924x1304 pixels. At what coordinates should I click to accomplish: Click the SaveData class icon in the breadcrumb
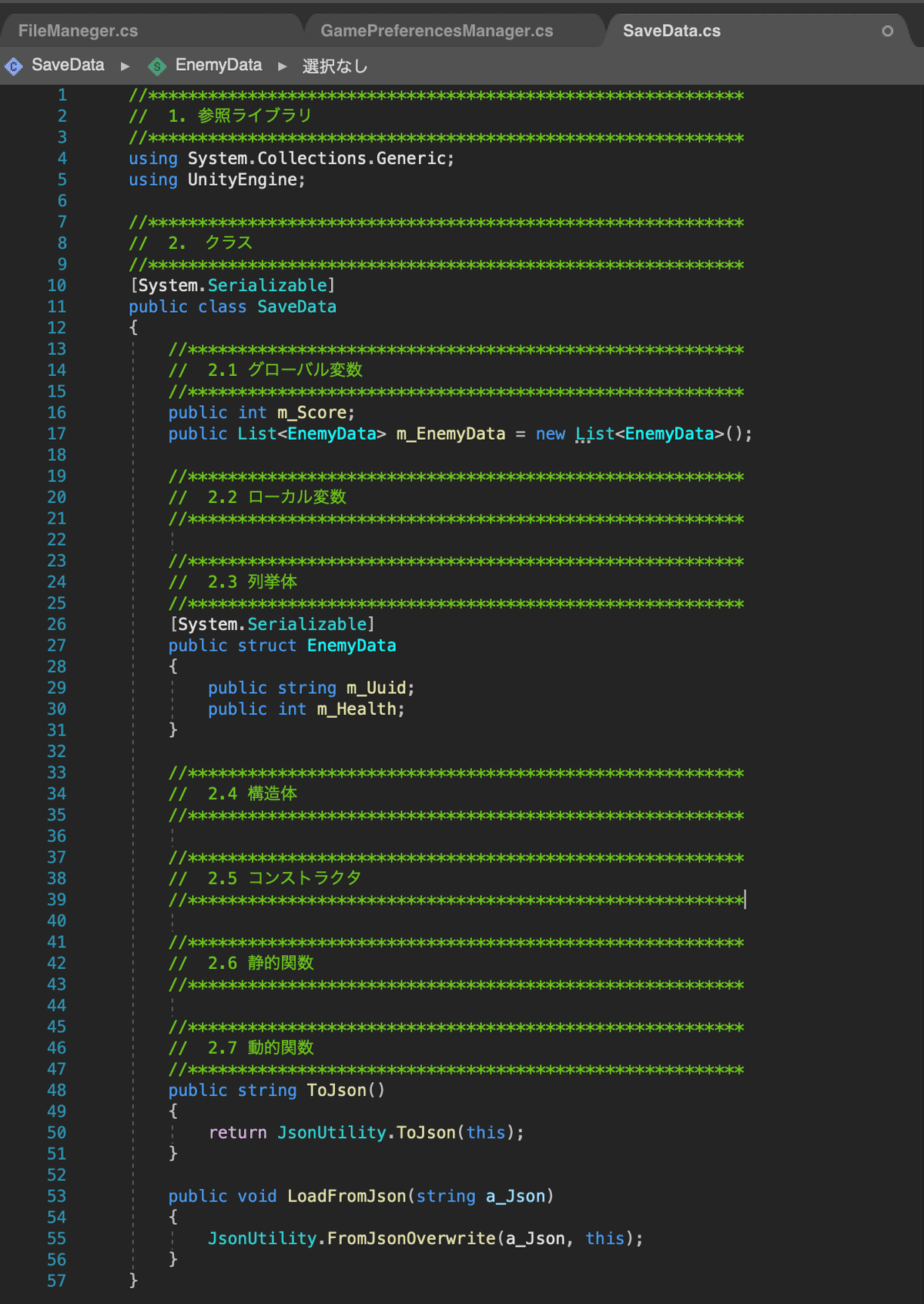tap(13, 65)
